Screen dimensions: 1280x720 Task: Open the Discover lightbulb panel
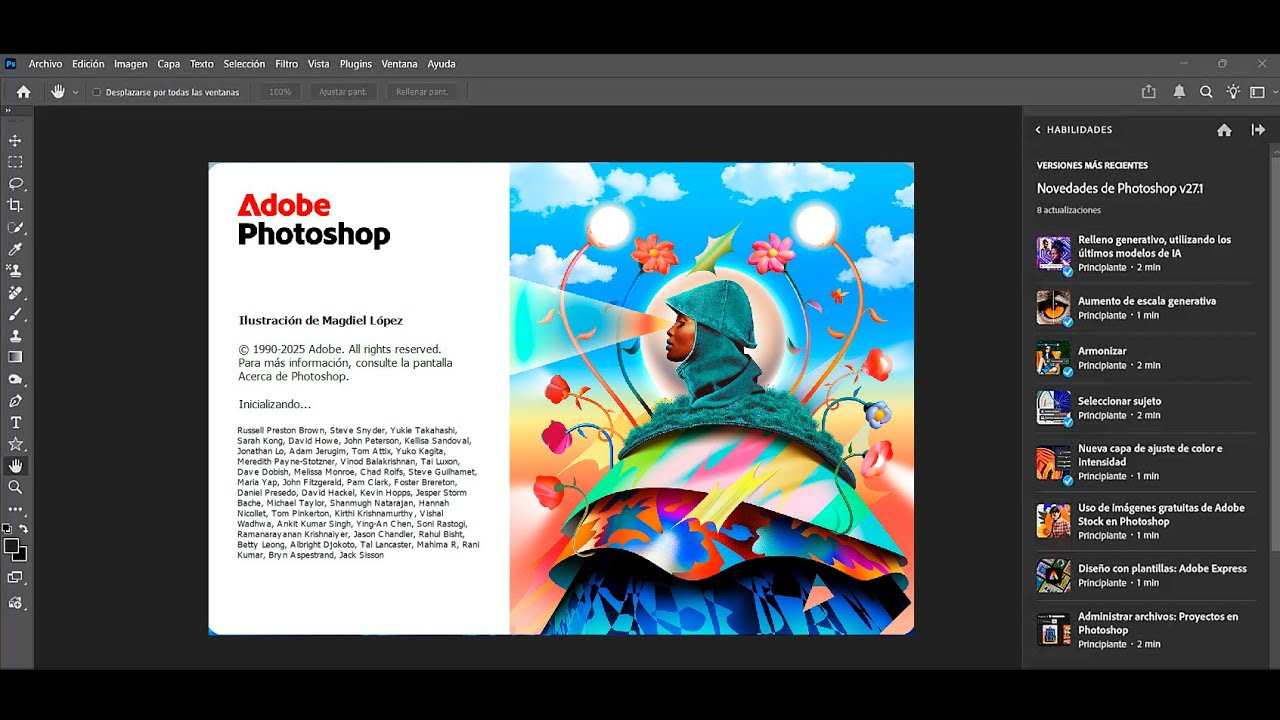pyautogui.click(x=1233, y=92)
